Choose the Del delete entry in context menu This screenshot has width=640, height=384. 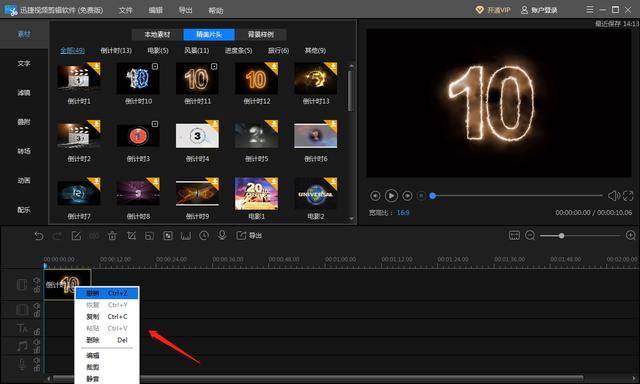point(107,340)
